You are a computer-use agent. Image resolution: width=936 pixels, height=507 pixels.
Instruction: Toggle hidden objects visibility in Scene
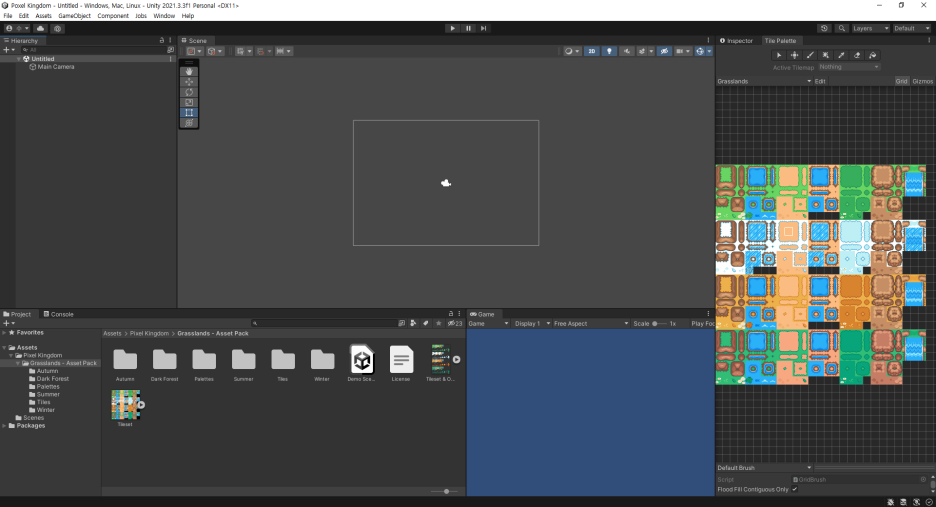click(664, 51)
